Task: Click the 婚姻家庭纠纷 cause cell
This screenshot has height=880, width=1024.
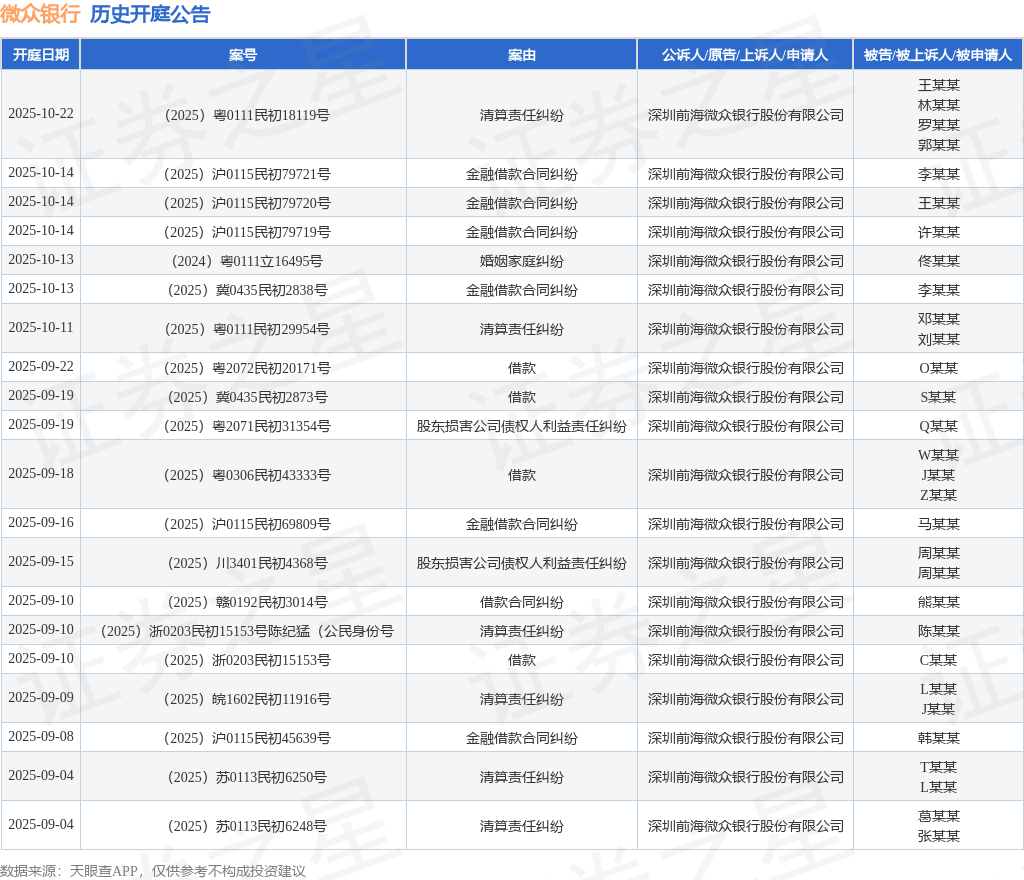Action: point(521,261)
